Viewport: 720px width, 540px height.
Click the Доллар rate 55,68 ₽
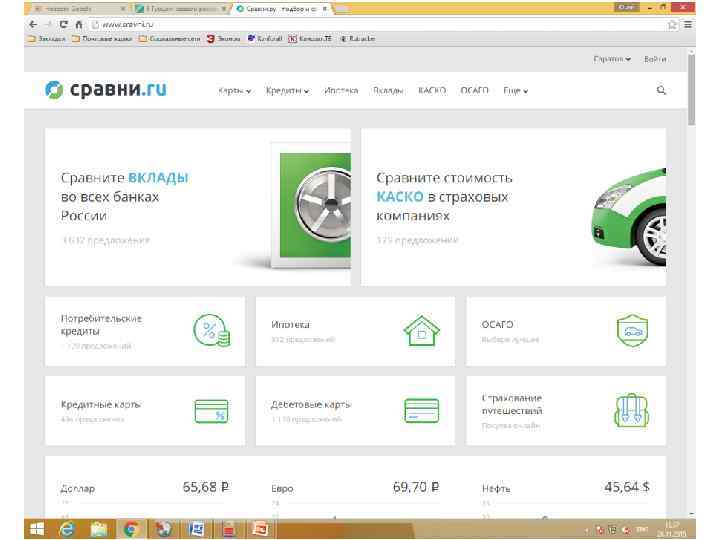coord(206,487)
